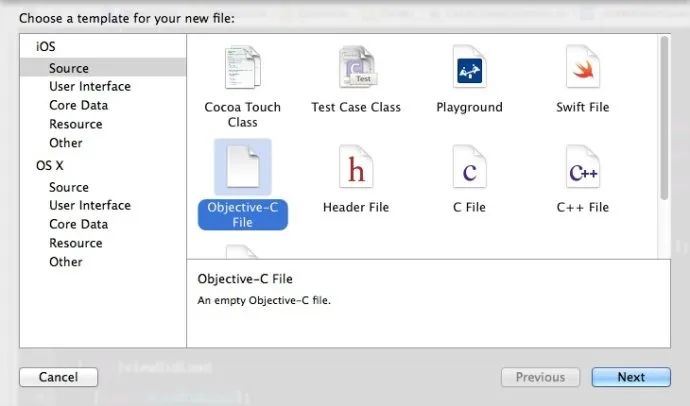Select the C++ File template icon

pyautogui.click(x=583, y=168)
